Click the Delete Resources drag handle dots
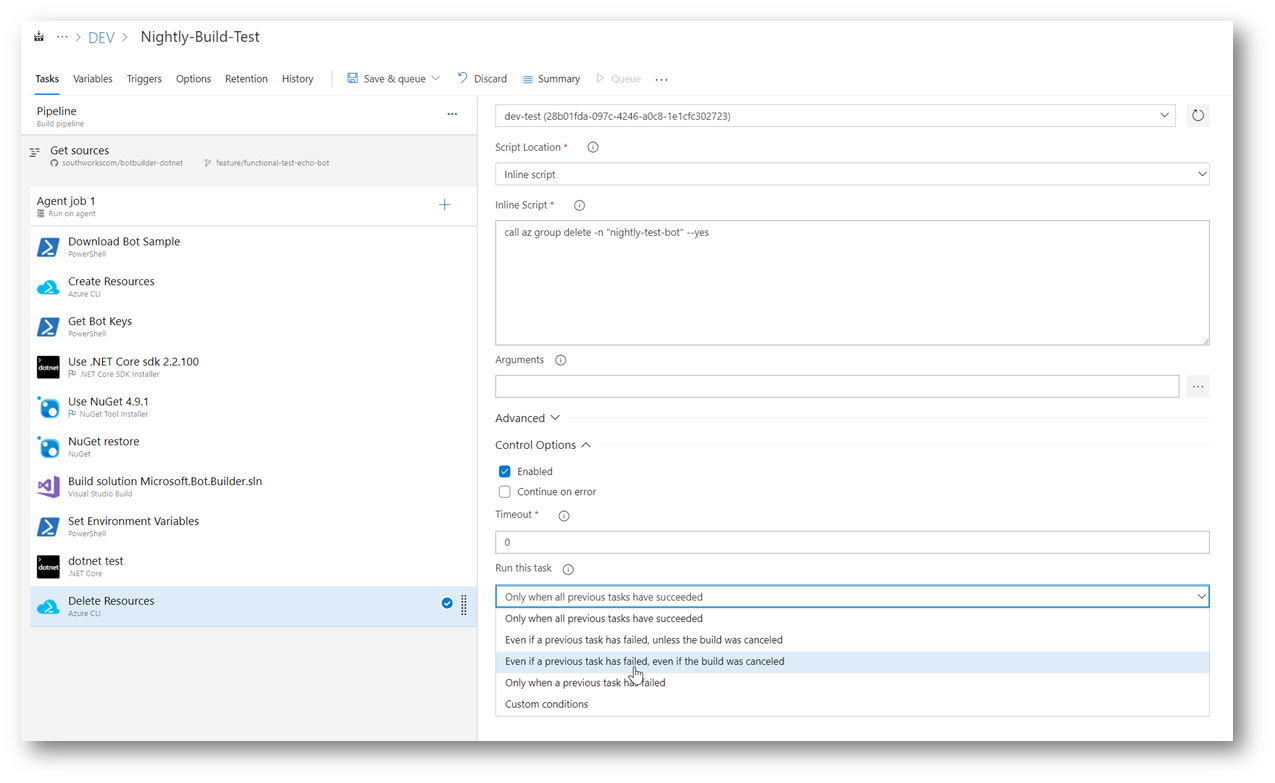The image size is (1275, 783). [464, 605]
